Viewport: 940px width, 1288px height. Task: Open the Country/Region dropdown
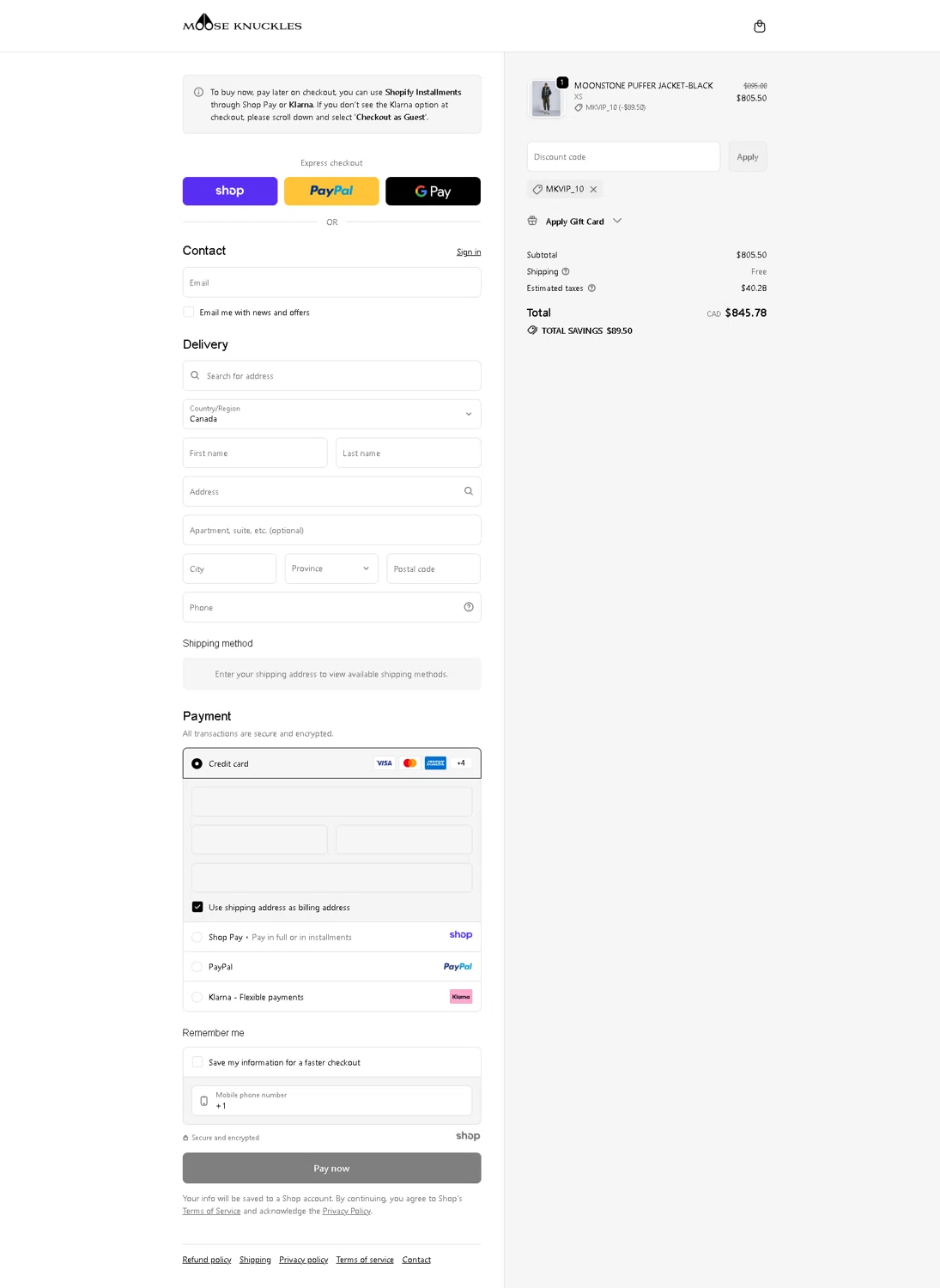click(331, 414)
